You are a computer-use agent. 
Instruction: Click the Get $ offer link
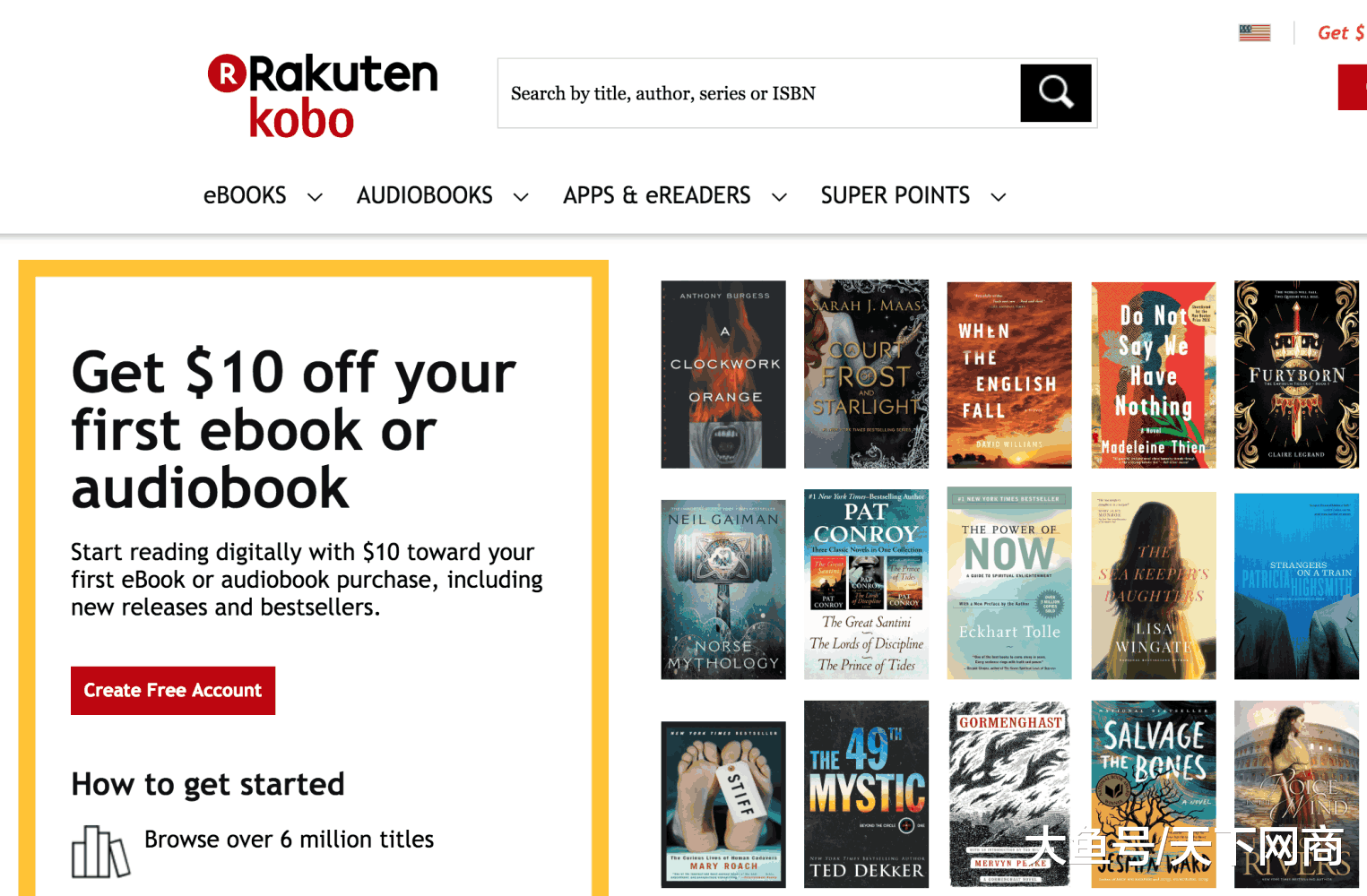coord(1341,33)
